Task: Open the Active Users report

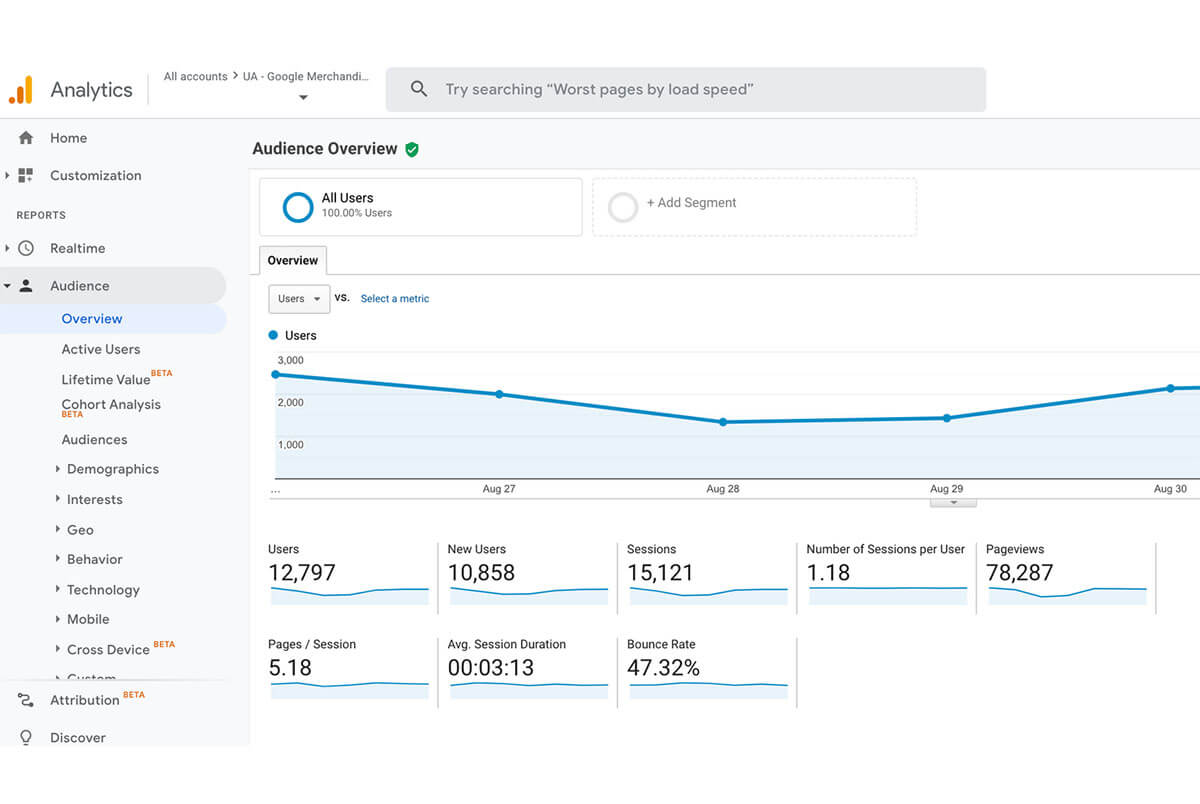Action: point(101,349)
